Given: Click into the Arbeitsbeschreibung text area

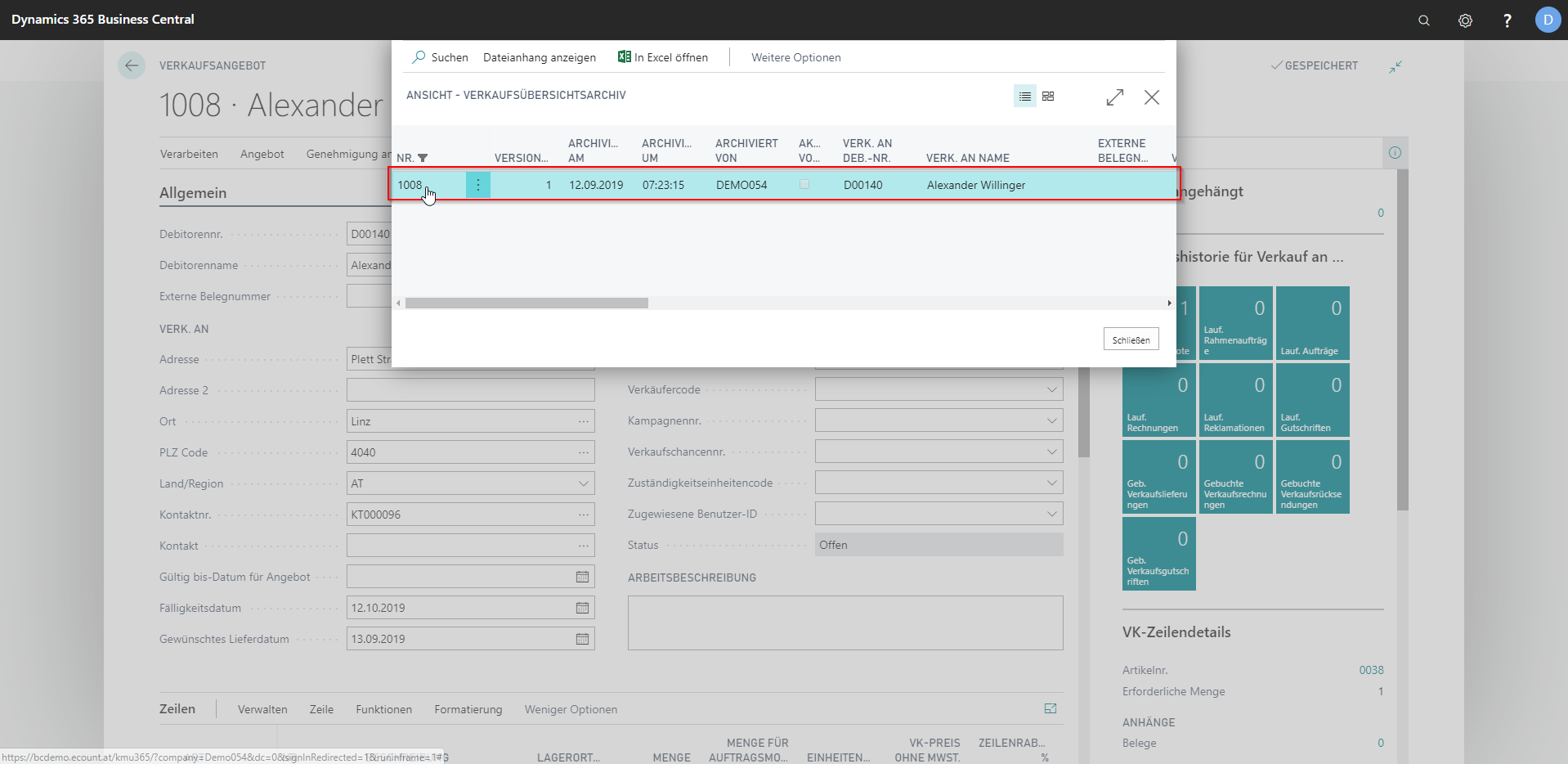Looking at the screenshot, I should pyautogui.click(x=845, y=623).
